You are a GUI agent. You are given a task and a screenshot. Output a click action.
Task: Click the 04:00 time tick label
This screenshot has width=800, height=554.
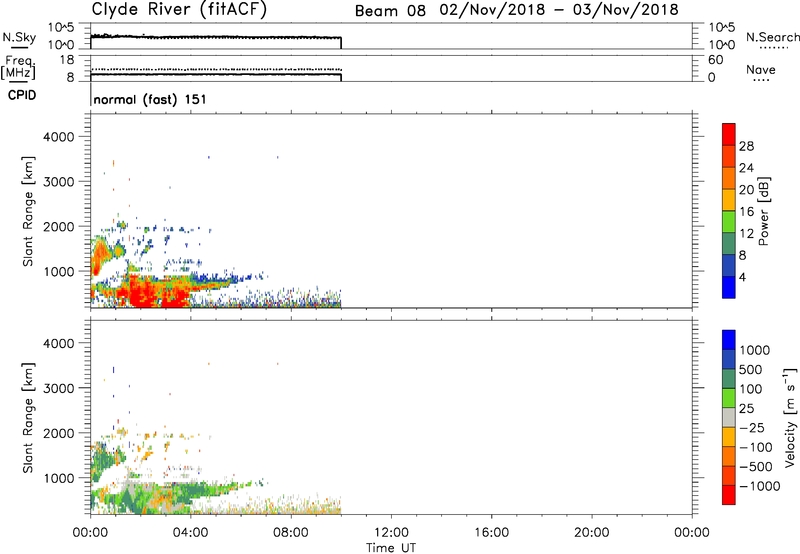(190, 533)
